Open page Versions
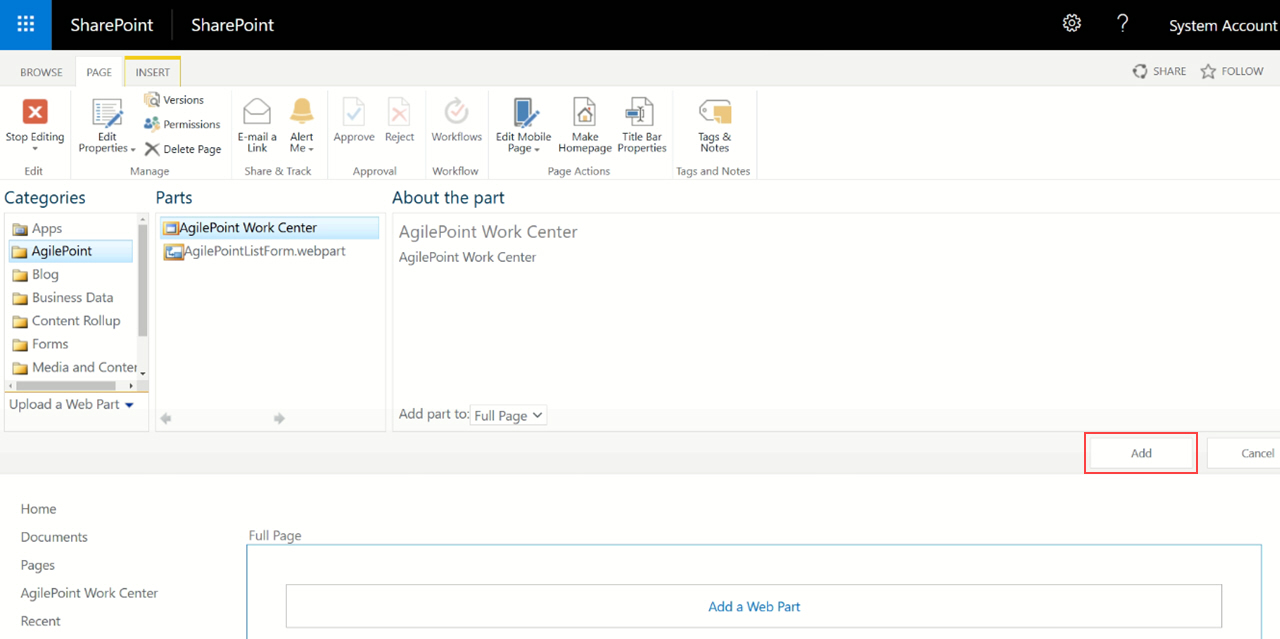Image resolution: width=1280 pixels, height=639 pixels. tap(174, 100)
